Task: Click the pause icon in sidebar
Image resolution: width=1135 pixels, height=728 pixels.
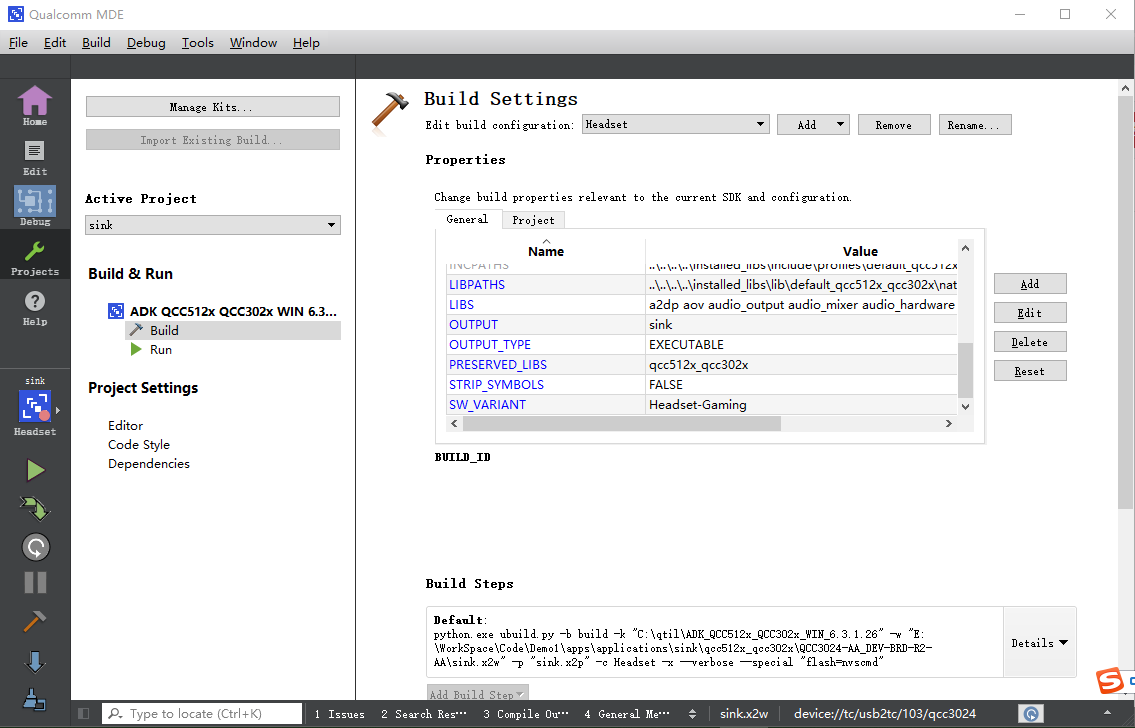Action: [x=35, y=583]
